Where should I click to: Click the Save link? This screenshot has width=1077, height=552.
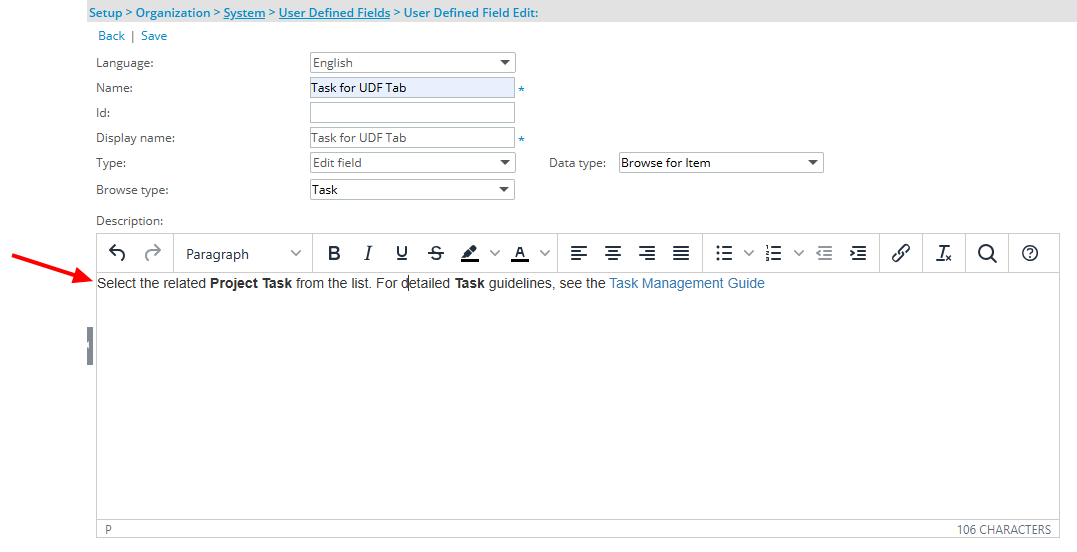point(154,36)
